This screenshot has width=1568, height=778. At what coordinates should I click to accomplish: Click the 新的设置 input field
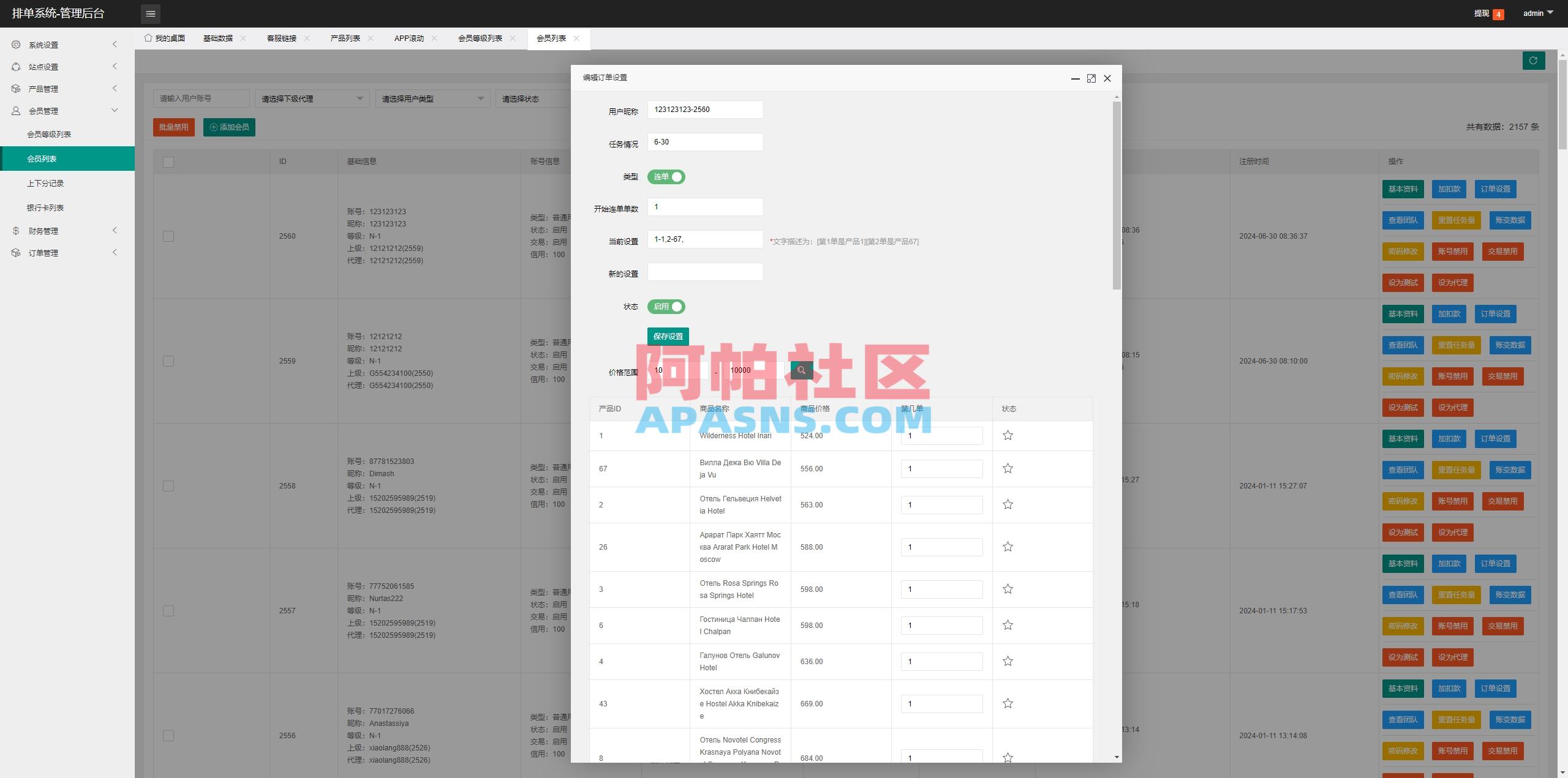[x=705, y=272]
